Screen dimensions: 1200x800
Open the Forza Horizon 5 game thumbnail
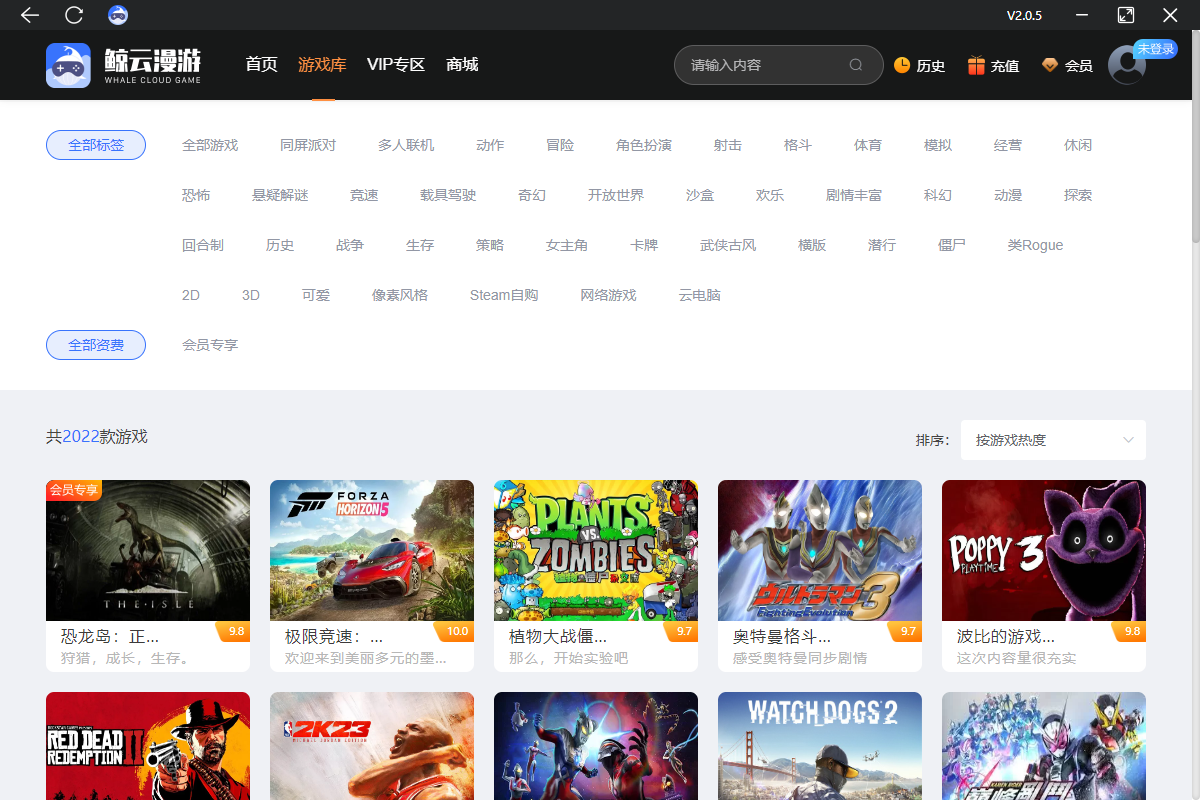tap(372, 550)
